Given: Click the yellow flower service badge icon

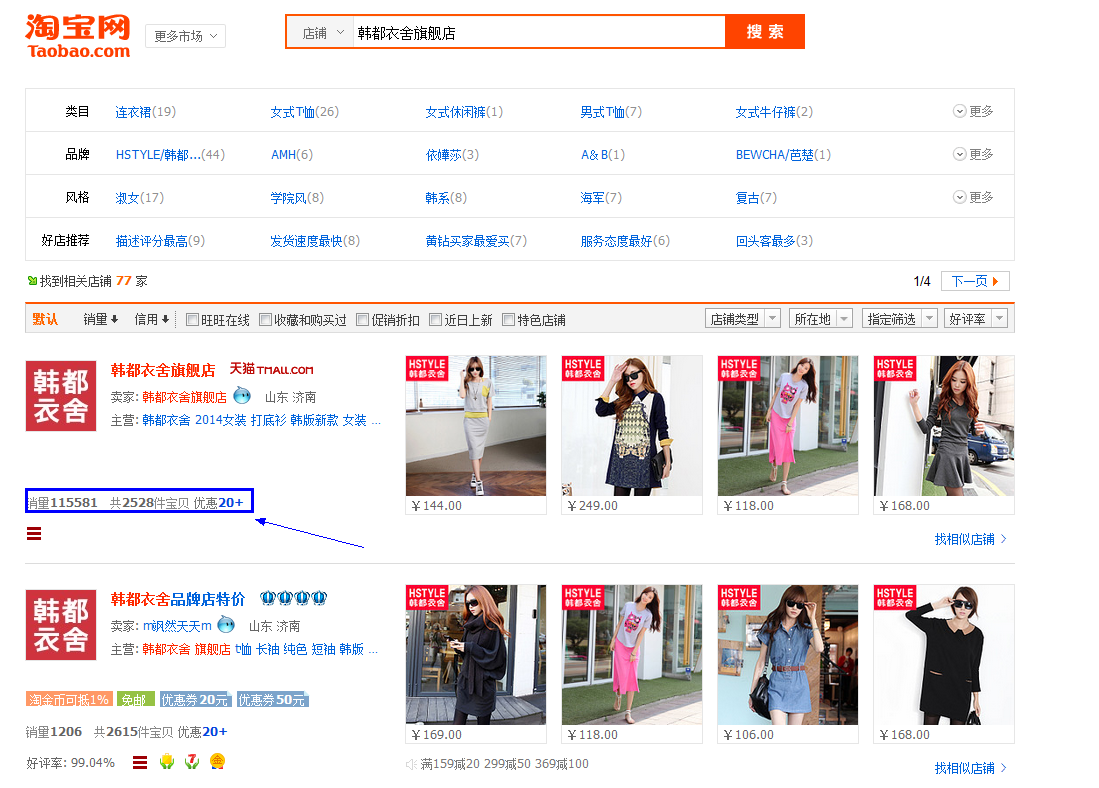Looking at the screenshot, I should click(x=166, y=761).
